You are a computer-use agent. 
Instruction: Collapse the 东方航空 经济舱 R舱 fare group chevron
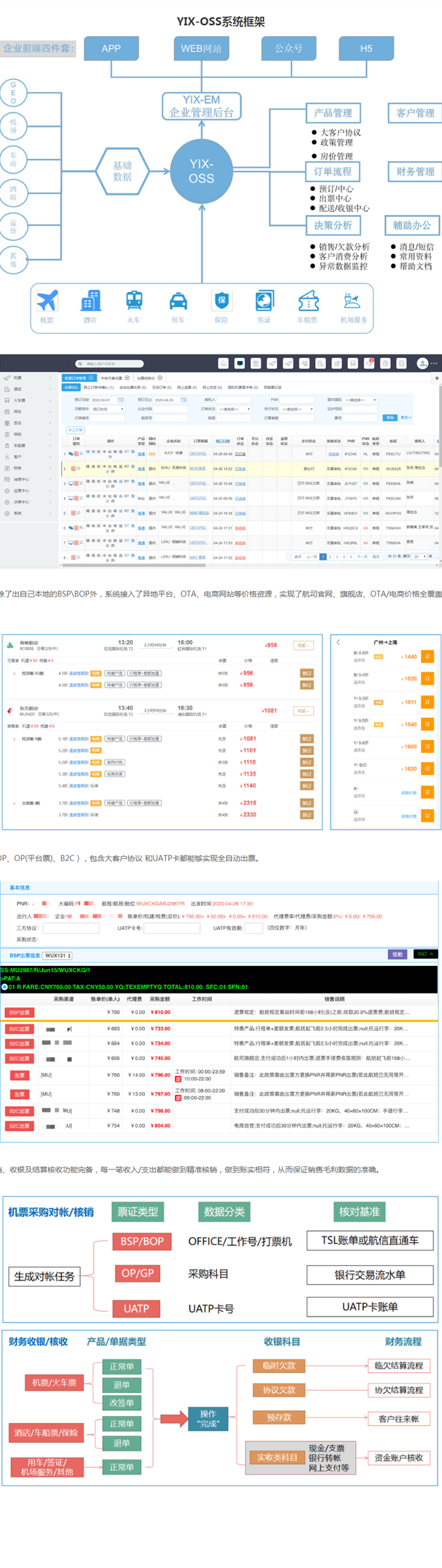tap(14, 739)
